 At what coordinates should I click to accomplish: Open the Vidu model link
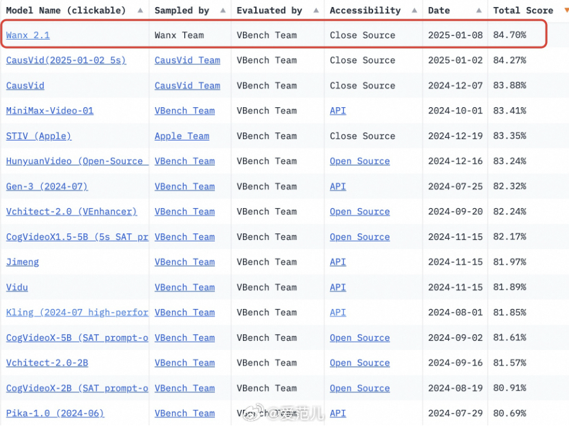coord(17,287)
